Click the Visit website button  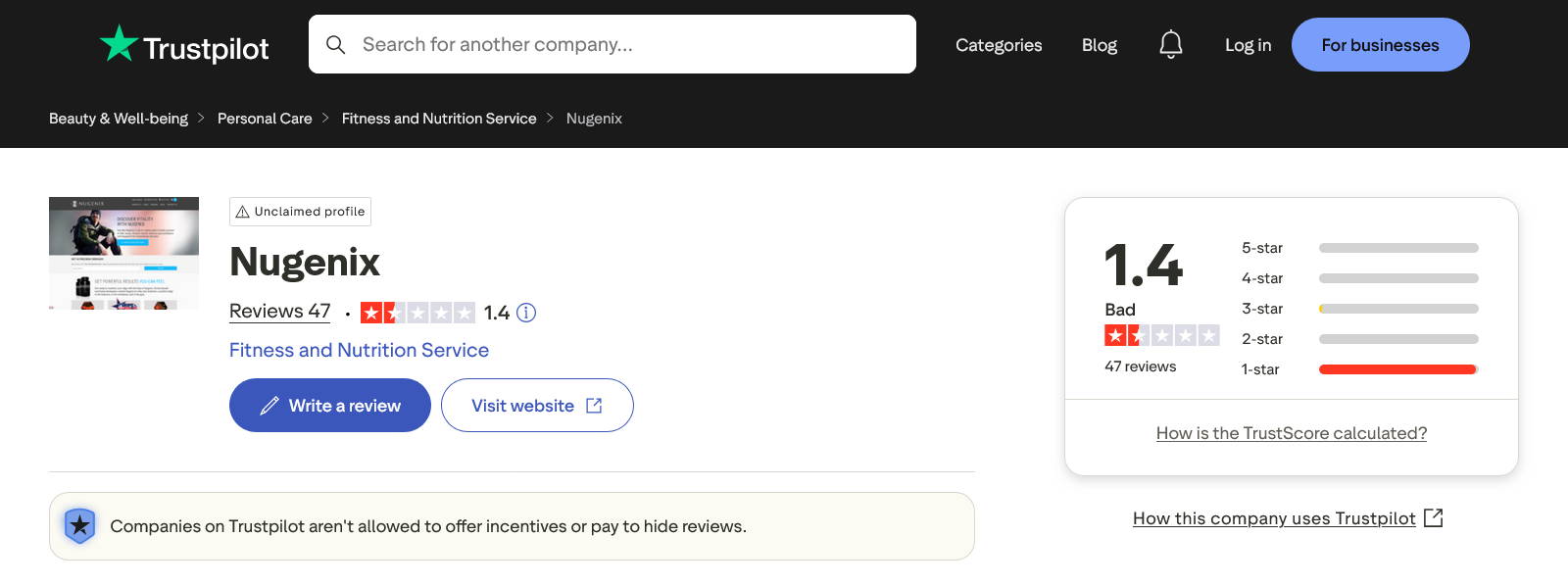pyautogui.click(x=536, y=406)
